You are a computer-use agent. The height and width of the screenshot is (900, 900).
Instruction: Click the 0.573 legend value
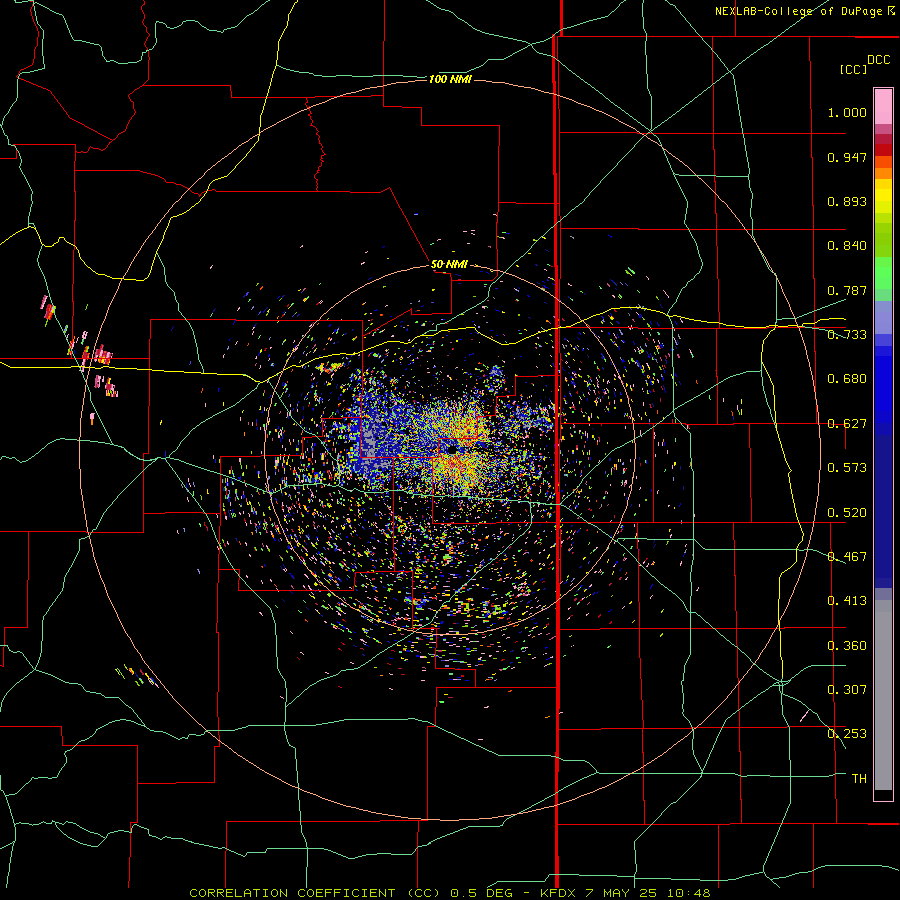click(x=847, y=468)
